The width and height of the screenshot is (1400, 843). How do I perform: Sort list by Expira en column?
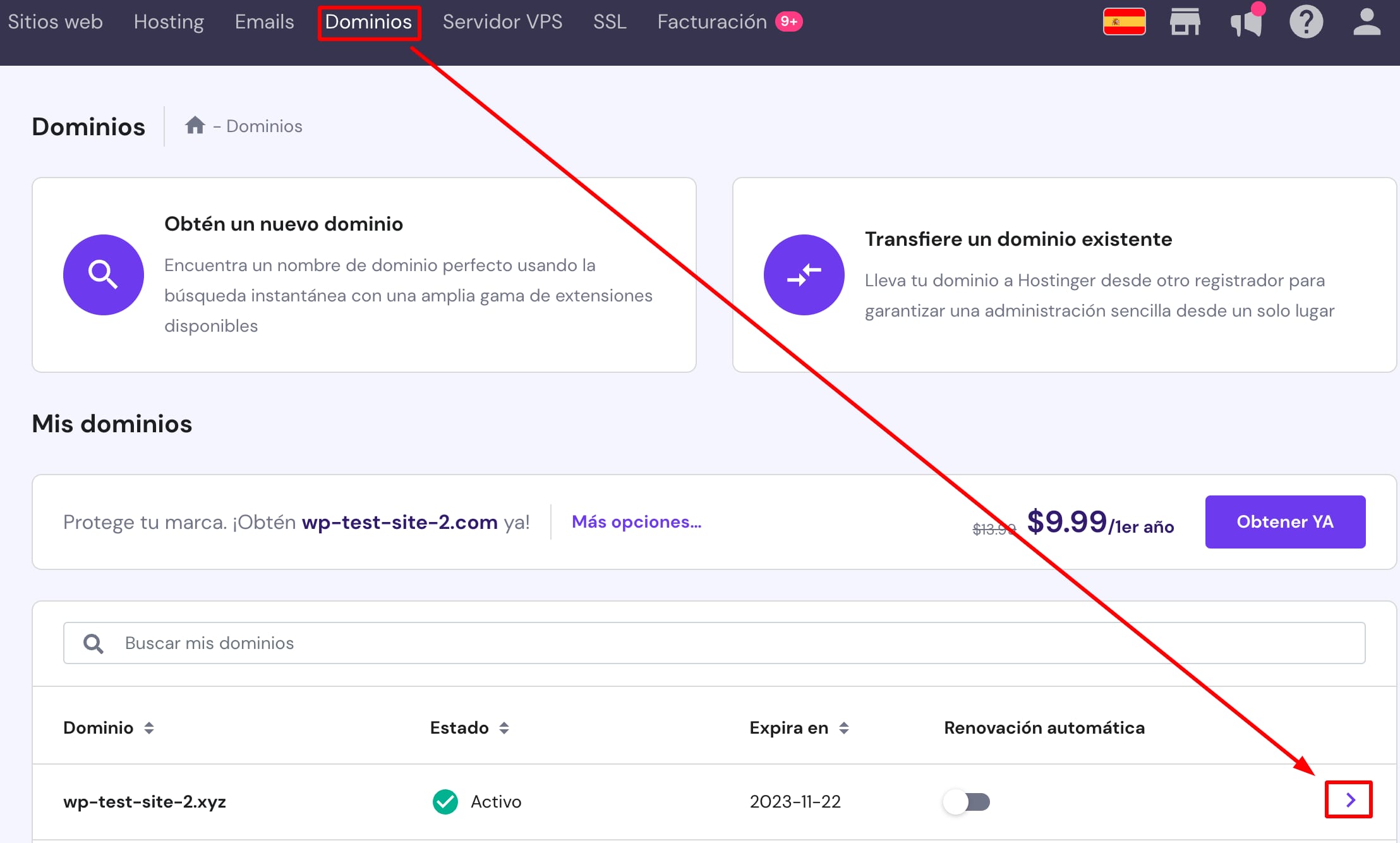[843, 728]
